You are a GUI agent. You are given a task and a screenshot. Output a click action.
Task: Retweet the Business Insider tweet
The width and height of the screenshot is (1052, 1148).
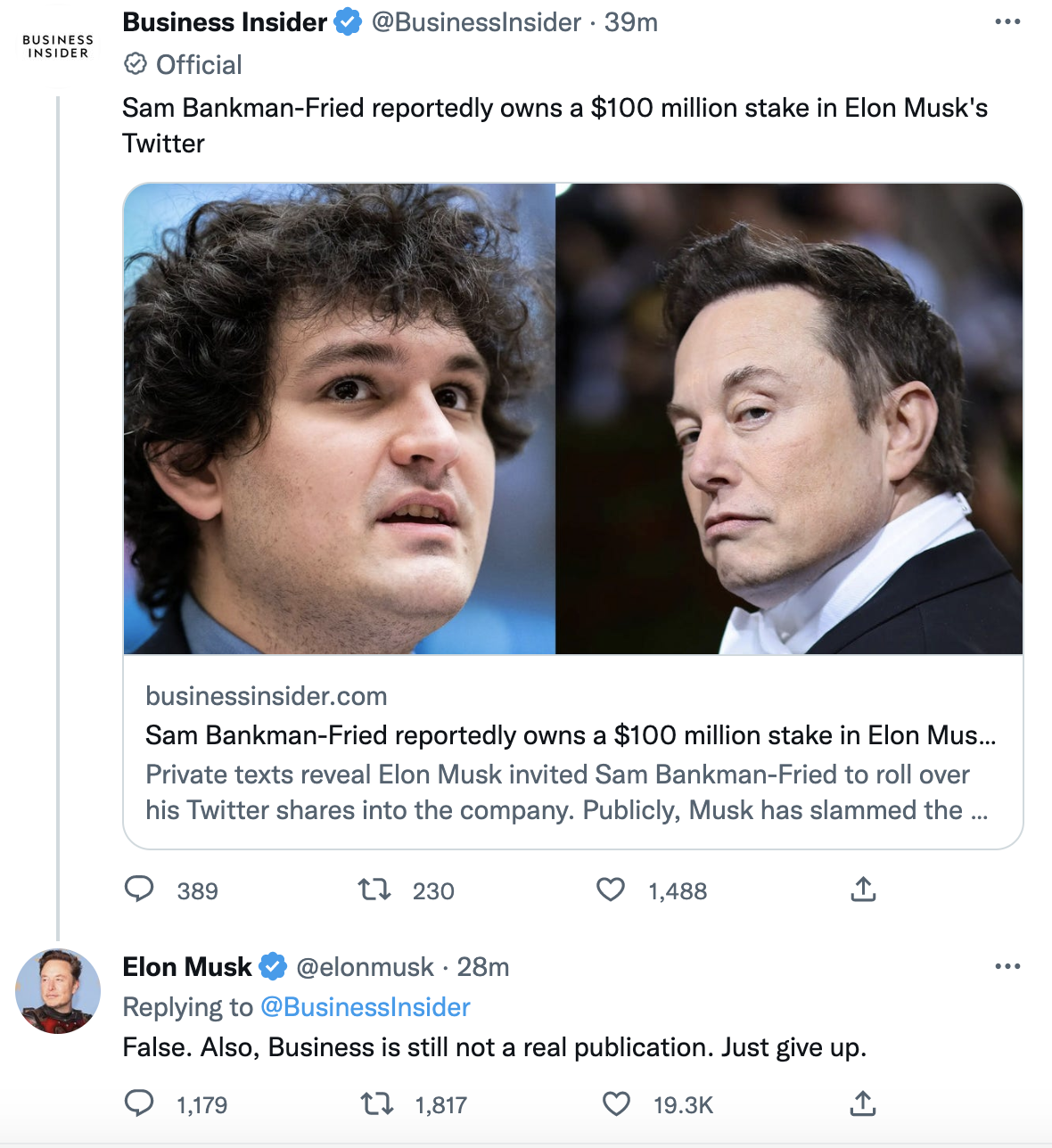click(x=374, y=890)
